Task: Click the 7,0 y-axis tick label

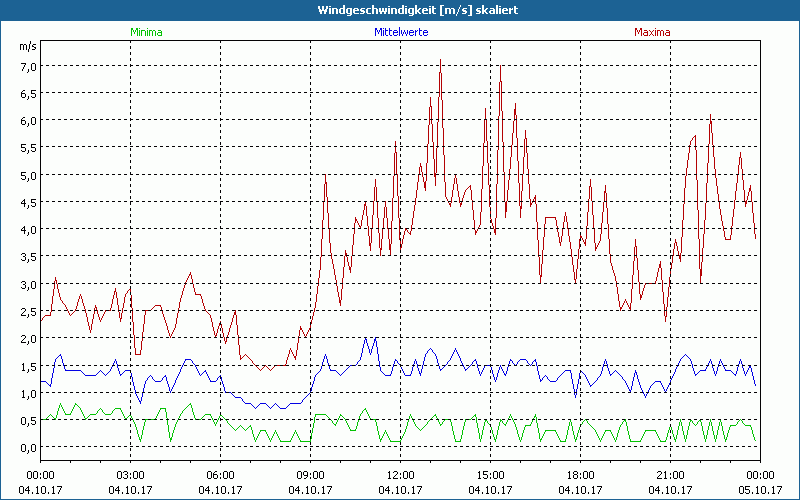Action: [x=27, y=66]
